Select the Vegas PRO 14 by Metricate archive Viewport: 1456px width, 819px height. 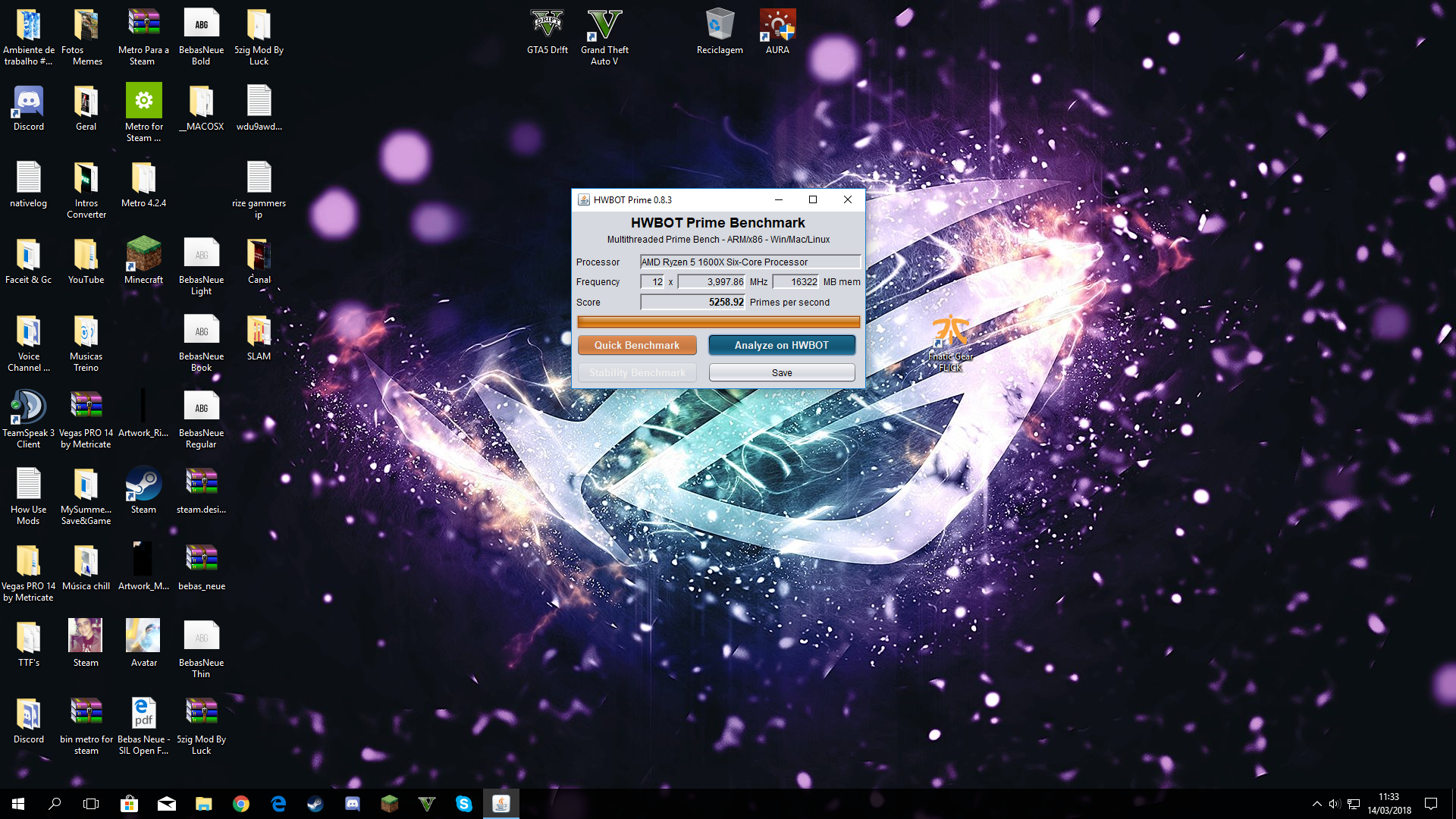(x=86, y=420)
